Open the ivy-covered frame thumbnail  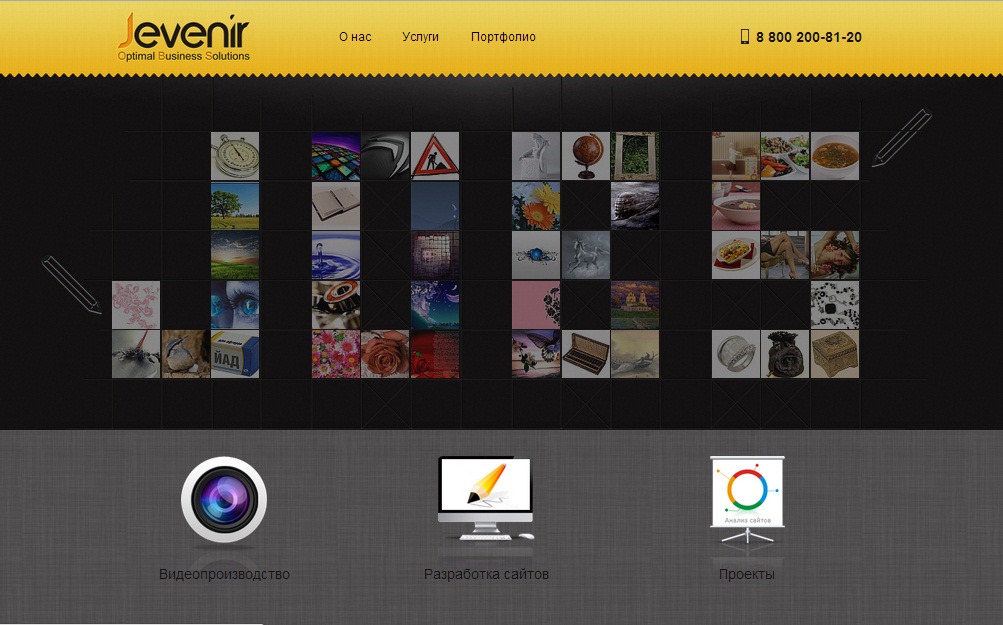point(635,156)
